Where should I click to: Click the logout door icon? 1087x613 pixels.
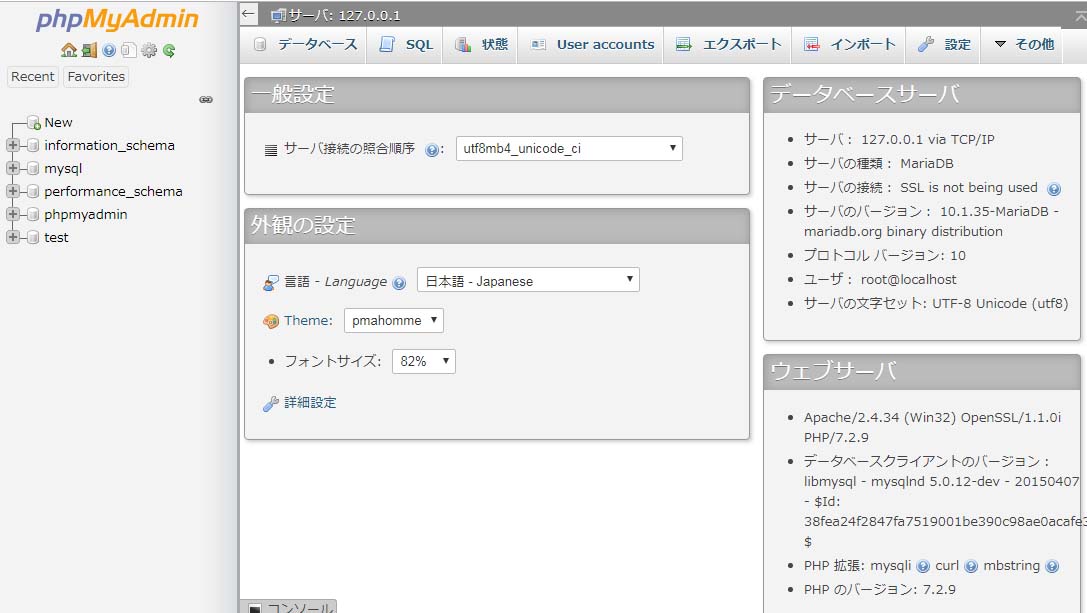point(89,50)
